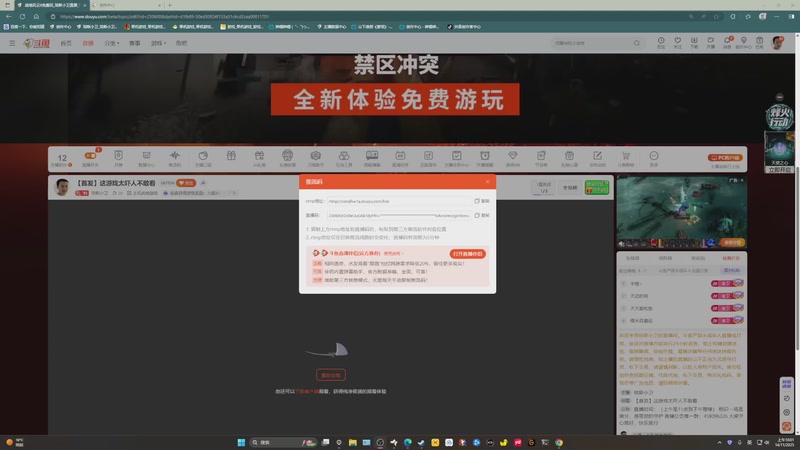Select second tab in ranking panel
The width and height of the screenshot is (800, 450).
coord(665,258)
